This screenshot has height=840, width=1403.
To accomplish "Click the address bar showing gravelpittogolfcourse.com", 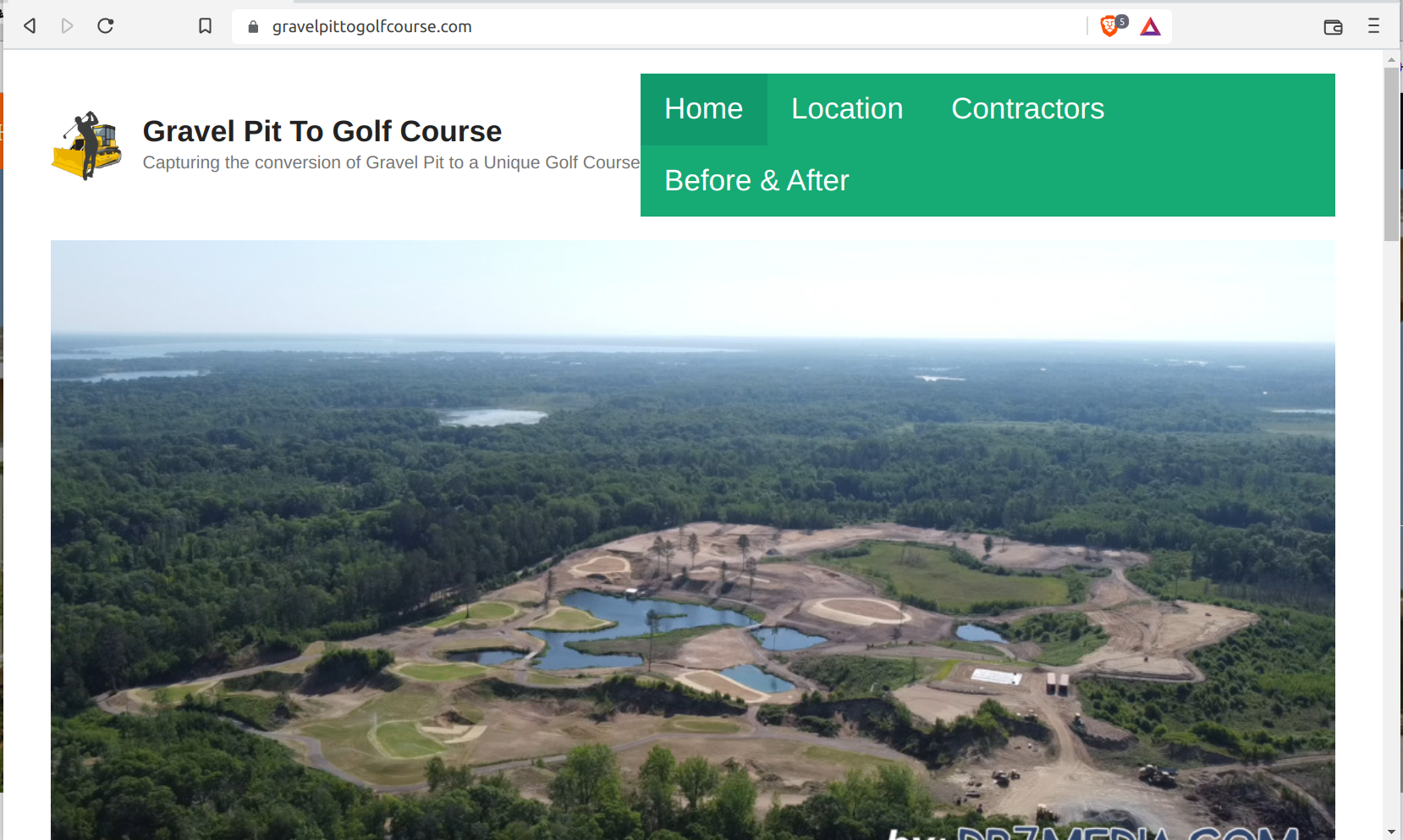I will 660,26.
